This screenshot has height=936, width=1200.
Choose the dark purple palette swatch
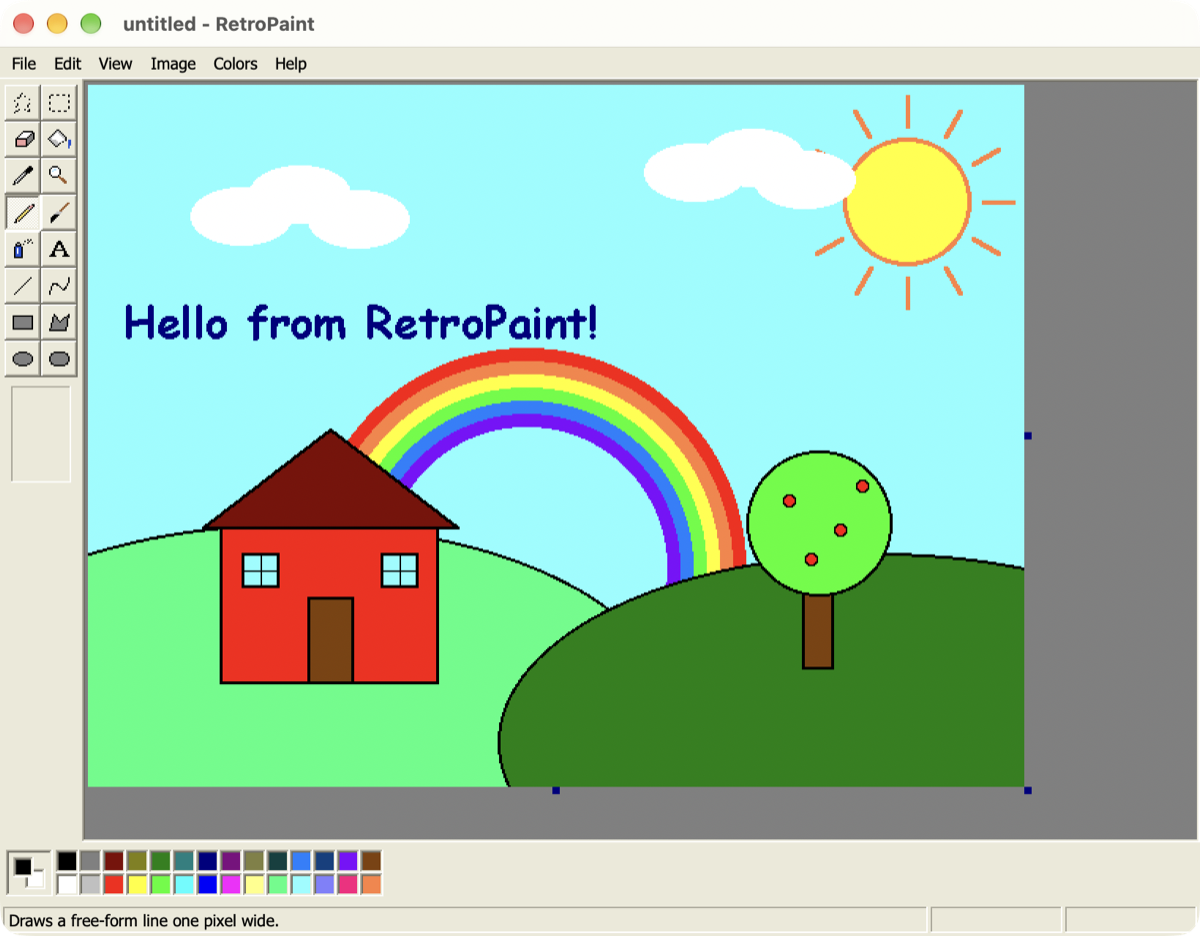click(x=231, y=861)
